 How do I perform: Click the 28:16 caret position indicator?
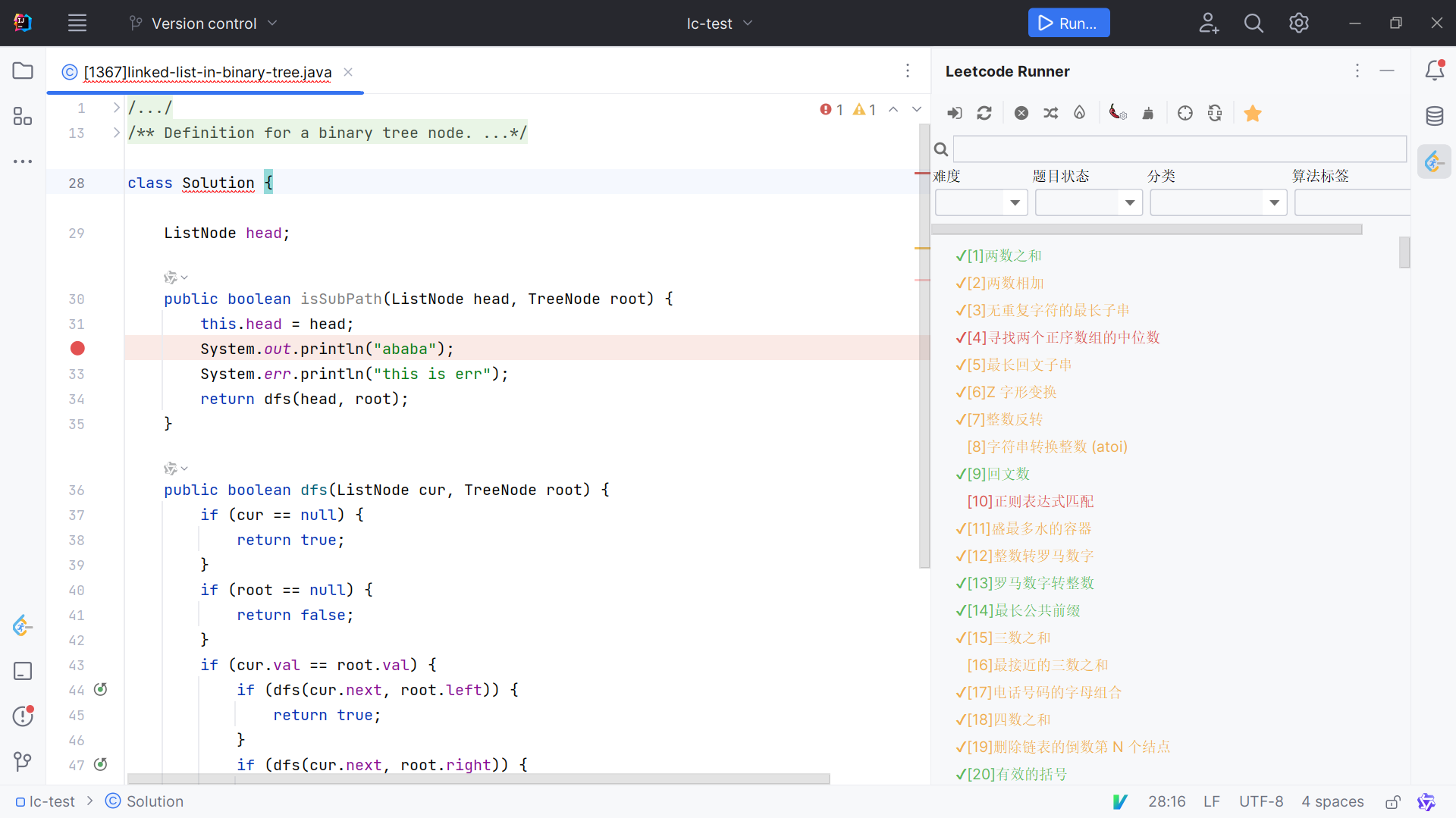1166,801
